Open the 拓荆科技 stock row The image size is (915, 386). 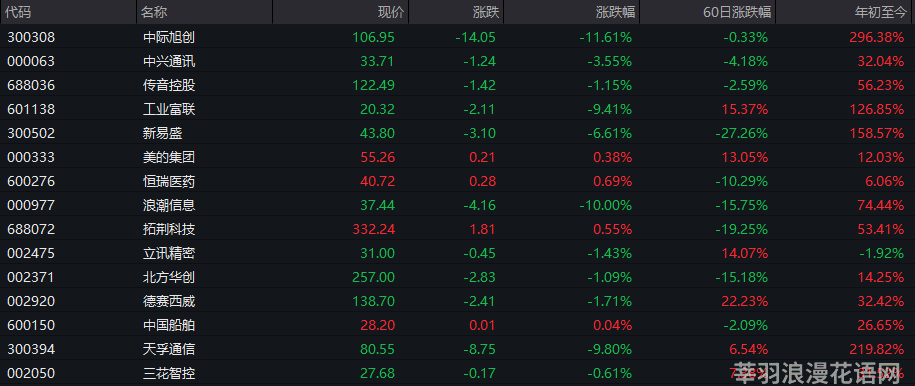pyautogui.click(x=458, y=229)
